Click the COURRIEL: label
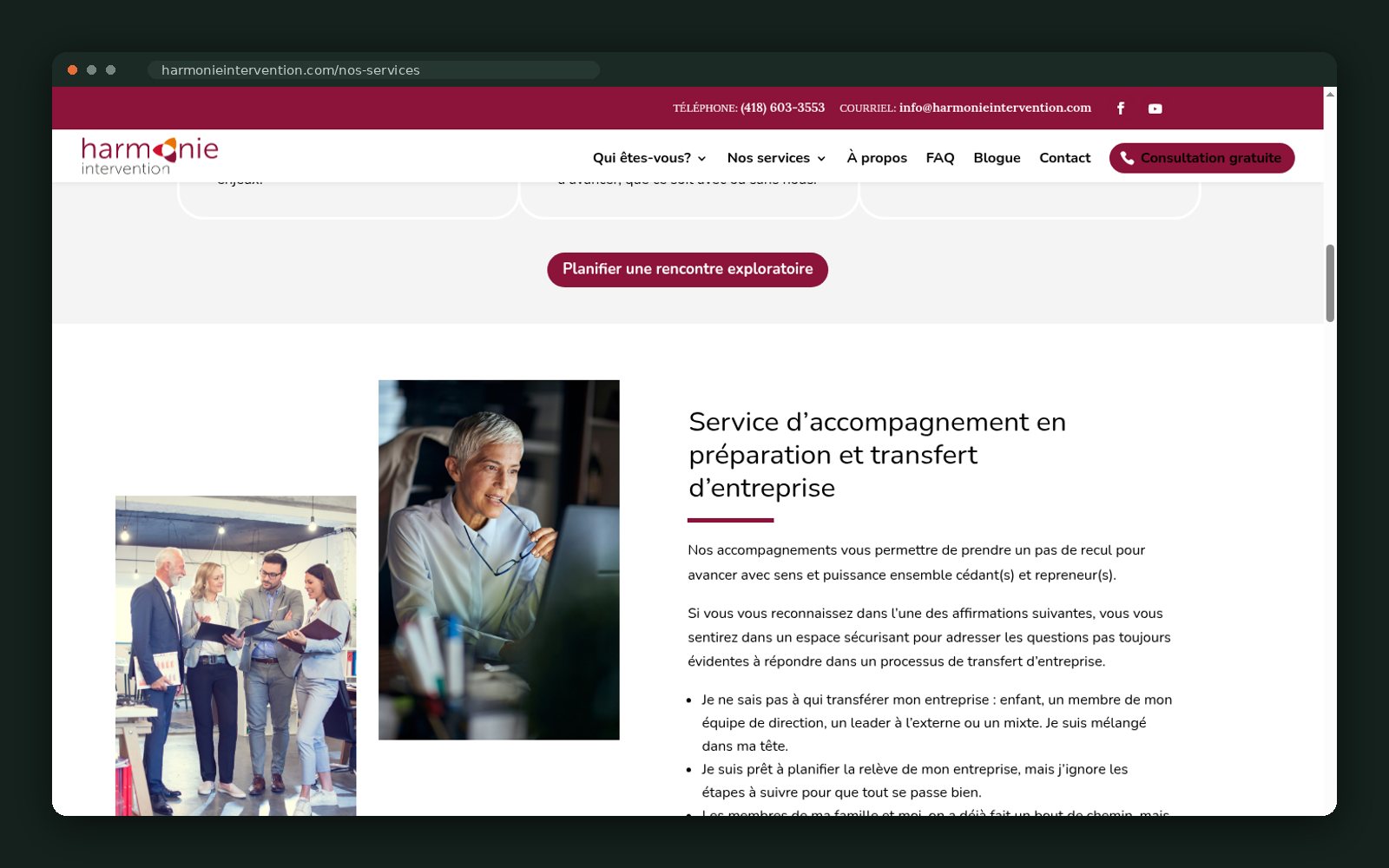 (867, 108)
